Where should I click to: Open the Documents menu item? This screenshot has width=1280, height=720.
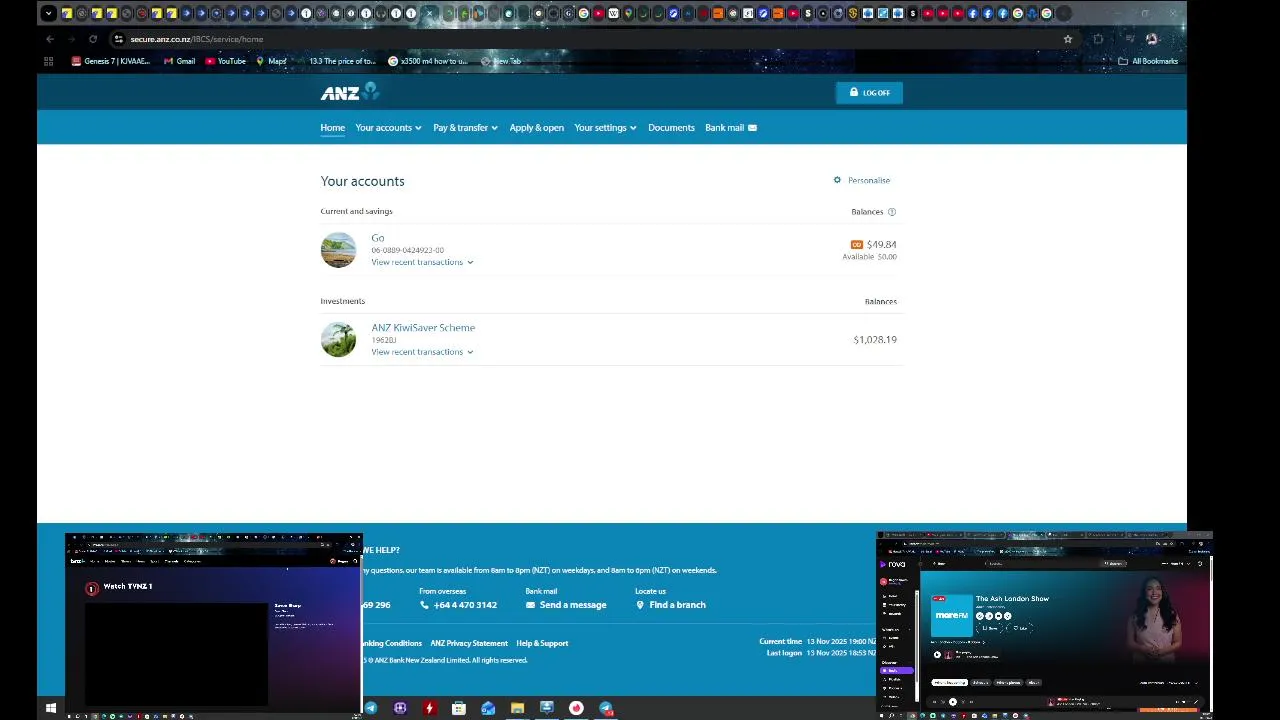671,128
